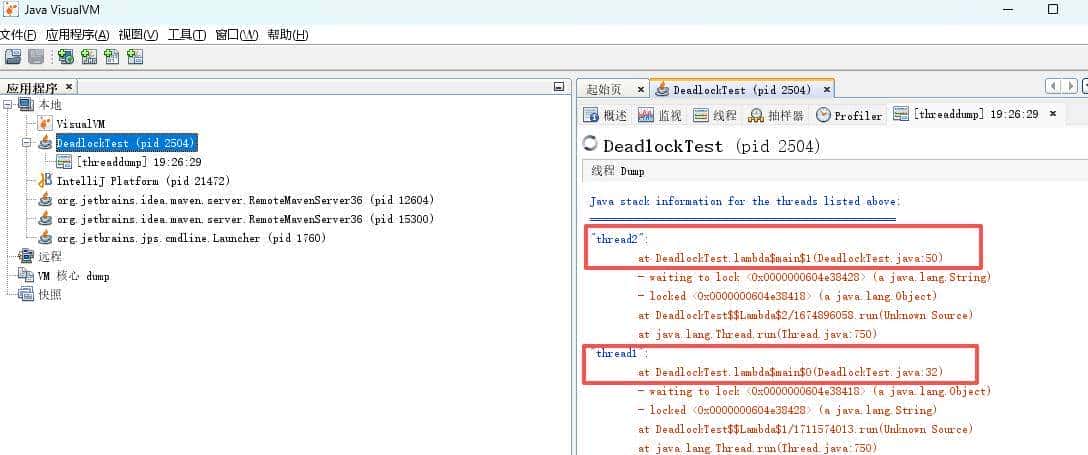1088x455 pixels.
Task: Close the [threaddump] 19:26:29 inner tab
Action: point(1052,115)
